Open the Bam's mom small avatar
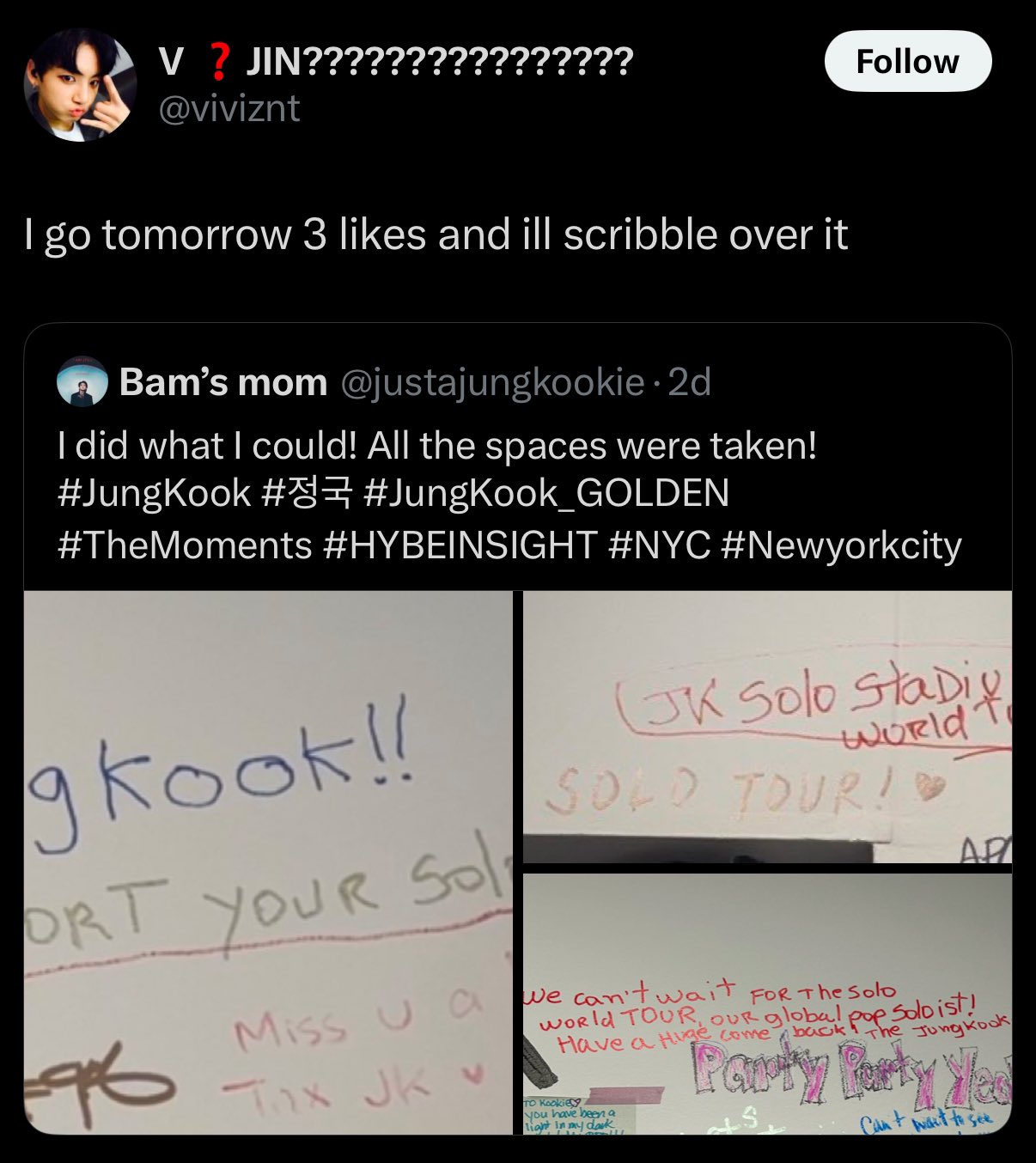Viewport: 1036px width, 1163px height. click(82, 382)
